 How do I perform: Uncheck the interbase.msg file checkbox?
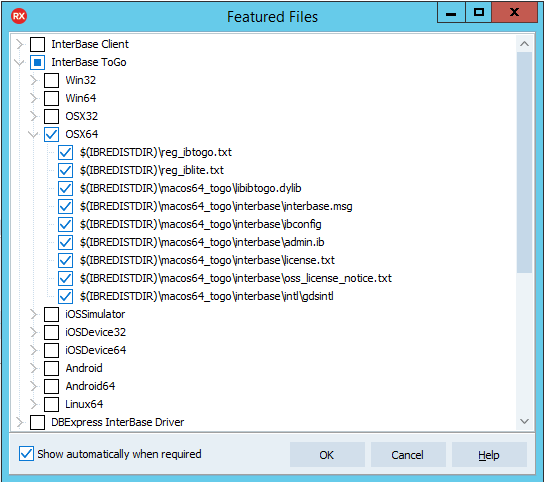point(66,206)
